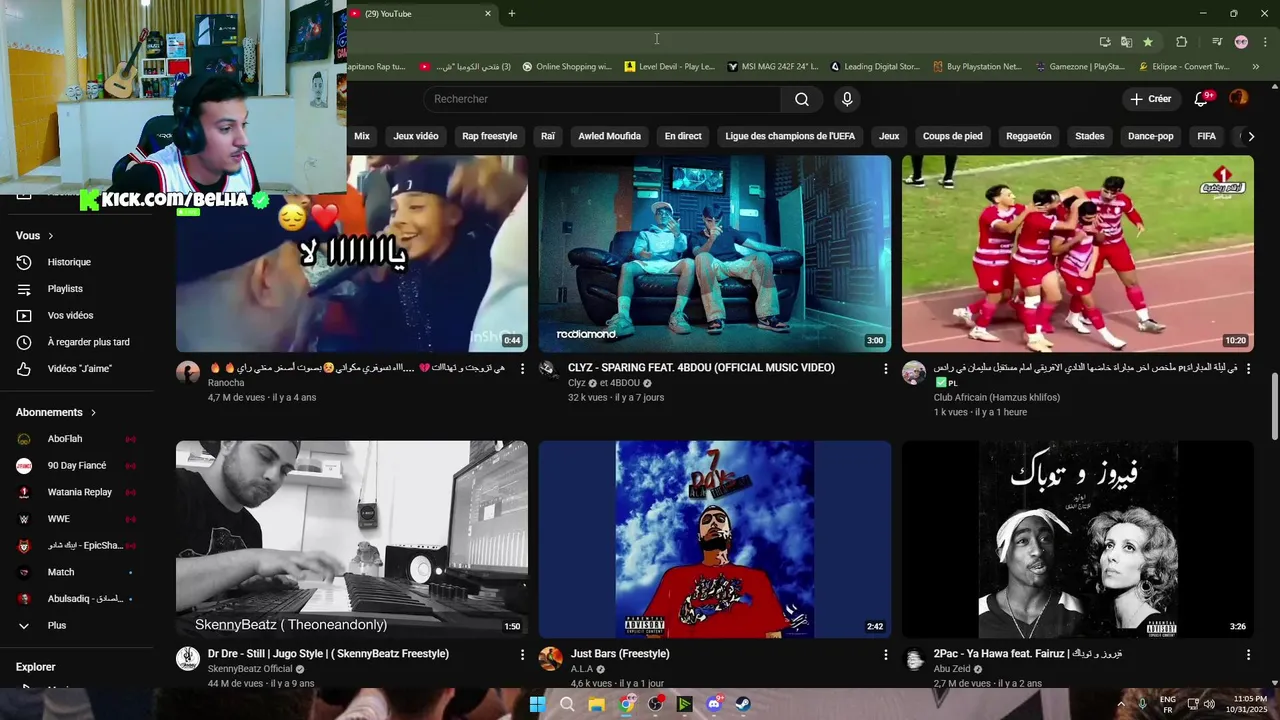This screenshot has height=720, width=1280.
Task: Open options for Dr Dre Still video
Action: (x=522, y=655)
